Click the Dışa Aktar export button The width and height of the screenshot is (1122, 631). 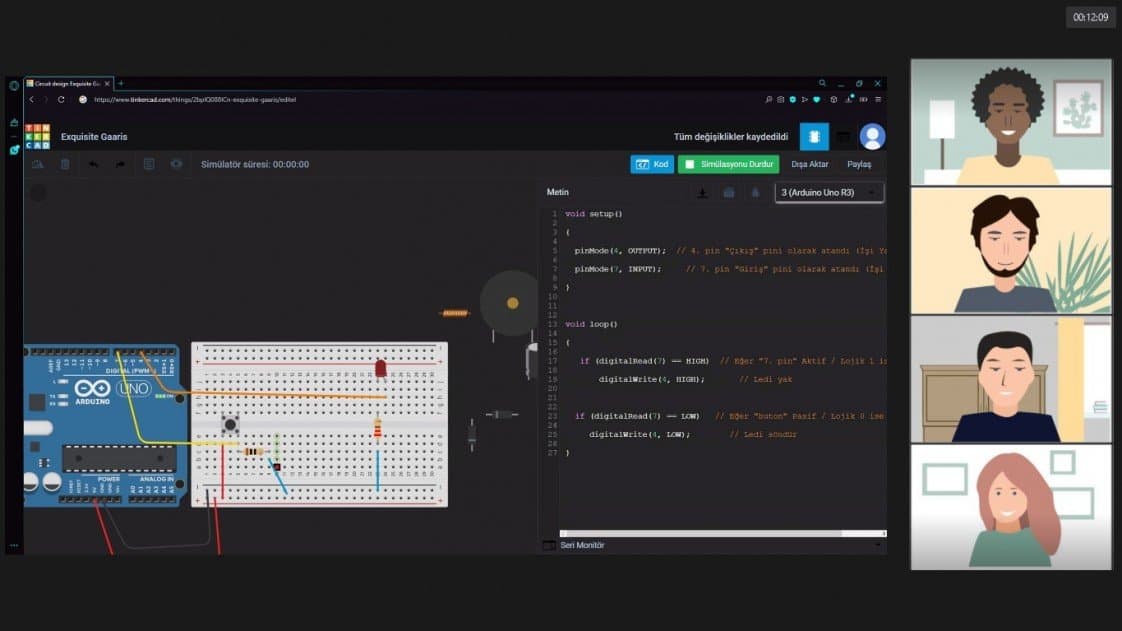pyautogui.click(x=809, y=165)
